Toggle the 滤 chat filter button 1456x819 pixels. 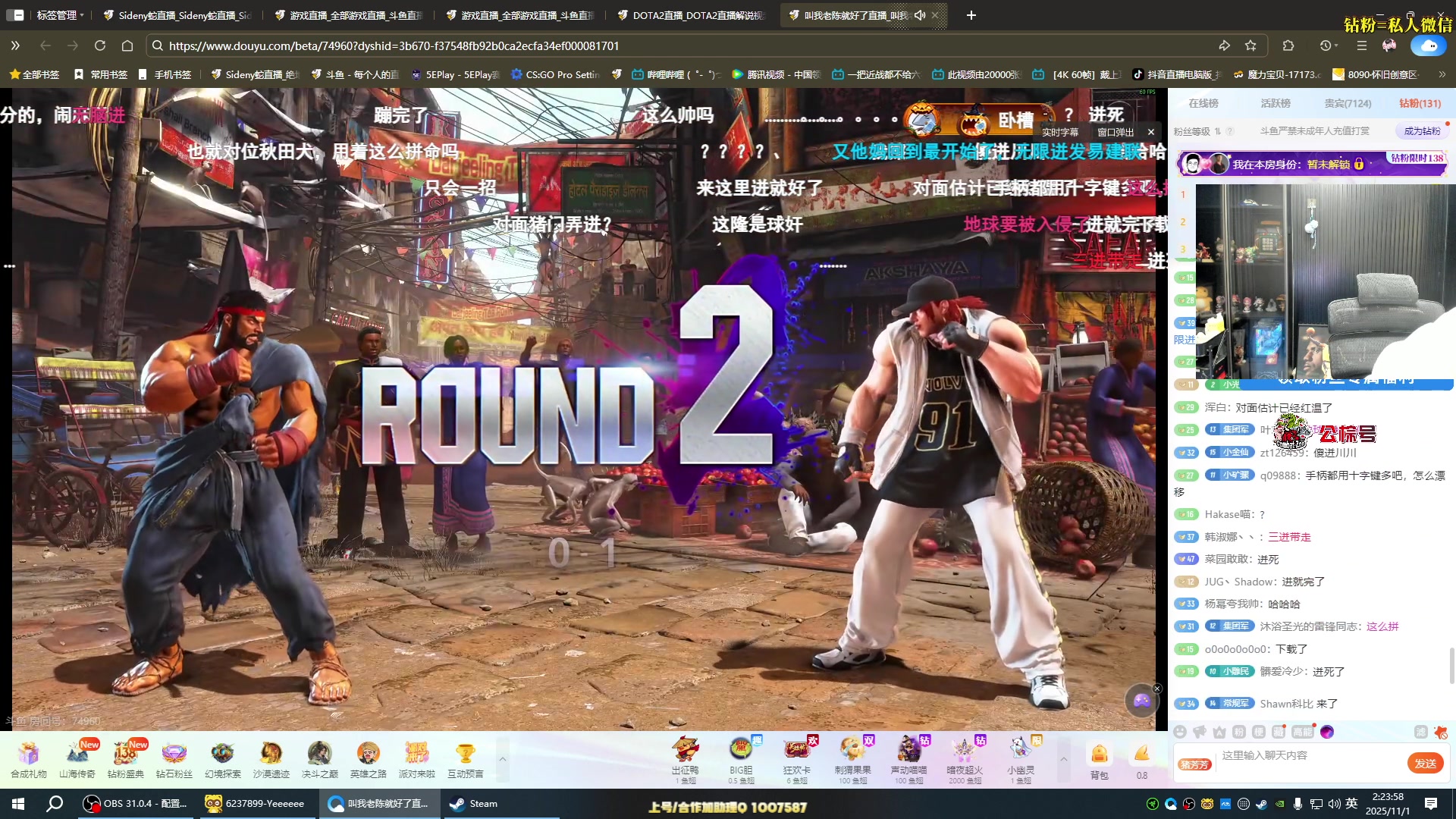tap(1420, 732)
